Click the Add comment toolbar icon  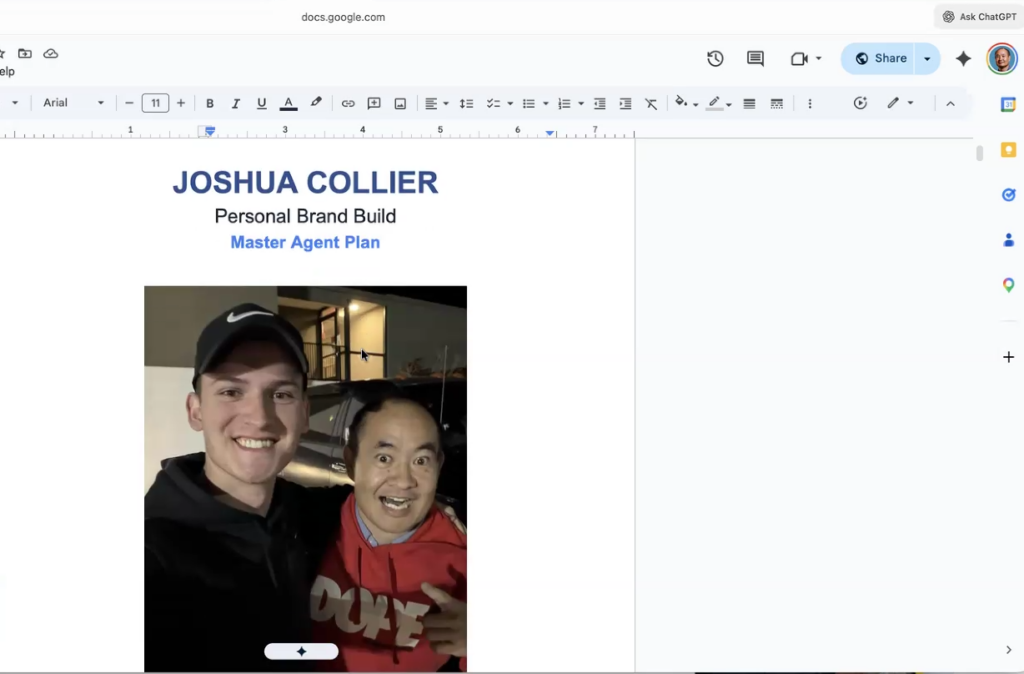coord(374,103)
